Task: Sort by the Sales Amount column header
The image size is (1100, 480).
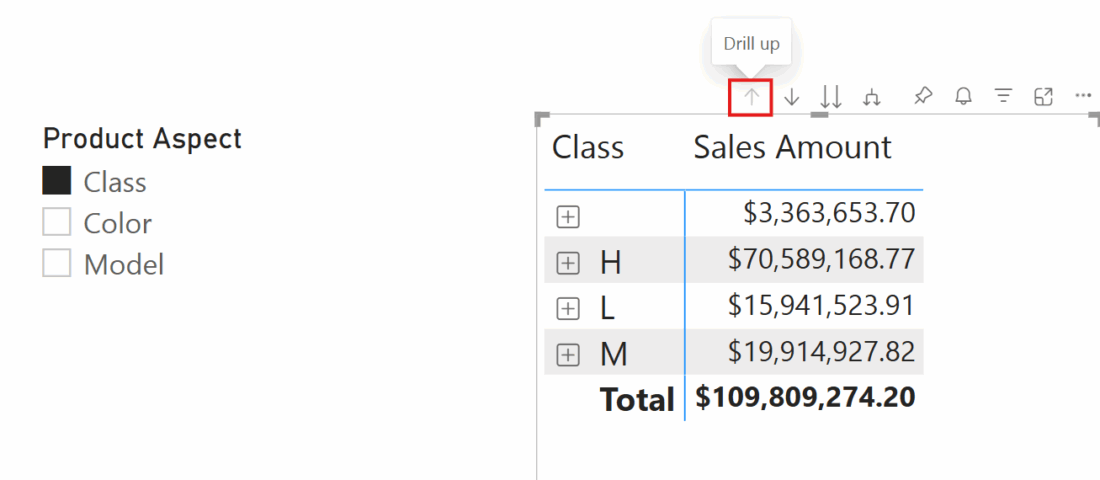Action: pyautogui.click(x=792, y=147)
